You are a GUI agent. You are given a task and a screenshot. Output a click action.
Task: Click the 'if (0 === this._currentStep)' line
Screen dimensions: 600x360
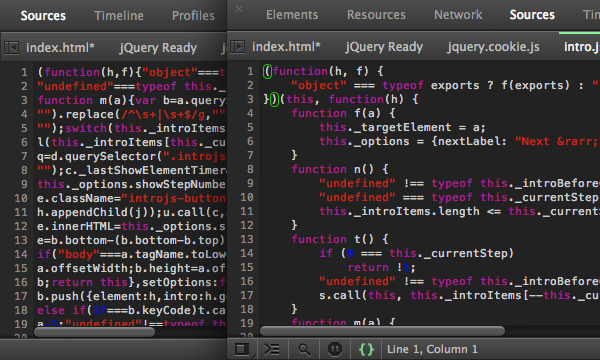[416, 253]
